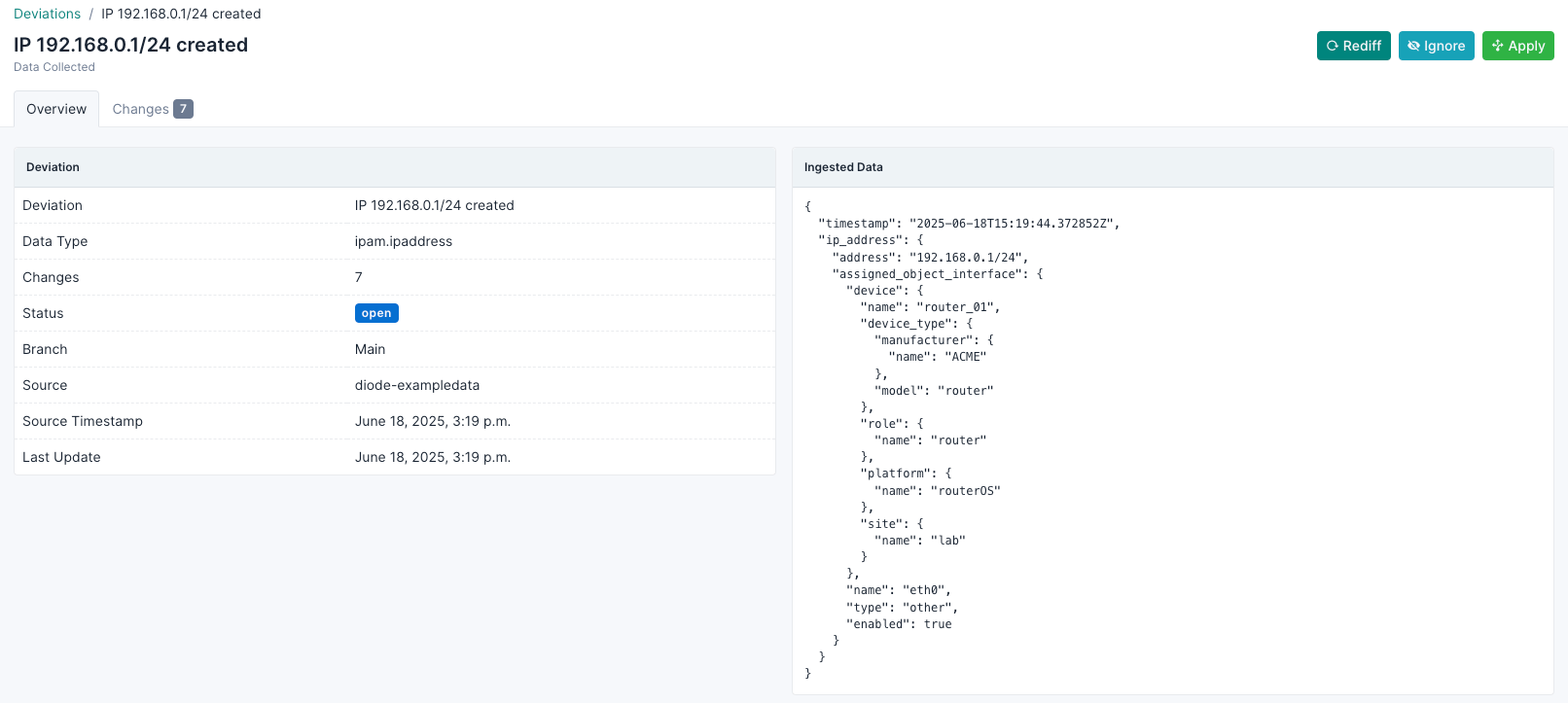Screen dimensions: 1568x703
Task: Click the Data Collected subtitle
Action: click(x=54, y=67)
